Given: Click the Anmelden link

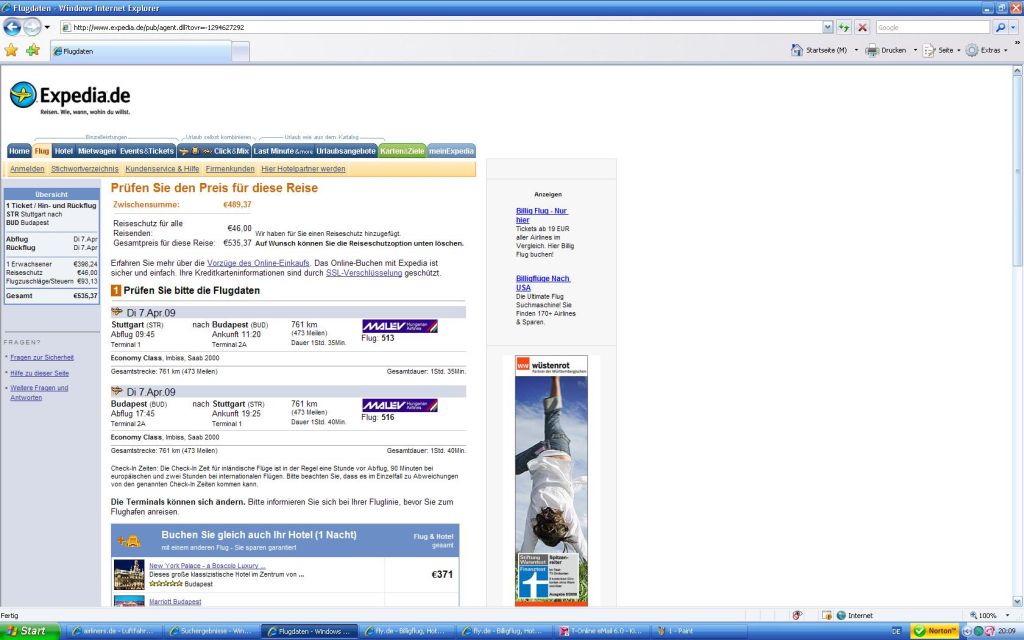Looking at the screenshot, I should [27, 168].
